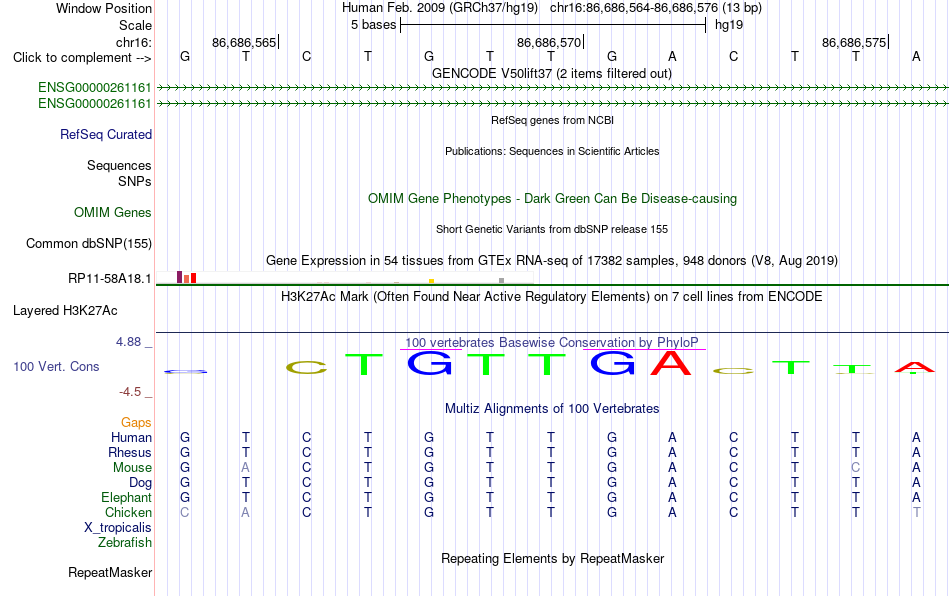
Task: Click the 'Click to complement -->' label
Action: point(82,58)
